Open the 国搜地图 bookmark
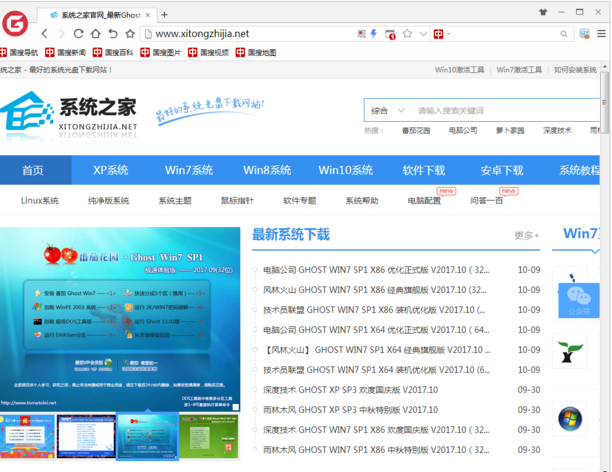This screenshot has height=472, width=612. click(x=256, y=52)
